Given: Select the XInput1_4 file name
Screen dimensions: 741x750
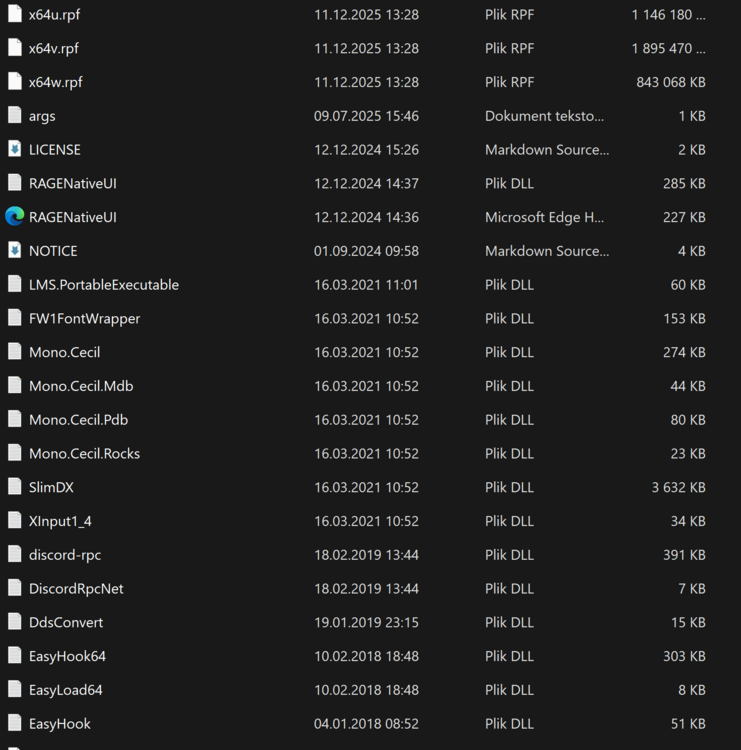Looking at the screenshot, I should (x=60, y=521).
